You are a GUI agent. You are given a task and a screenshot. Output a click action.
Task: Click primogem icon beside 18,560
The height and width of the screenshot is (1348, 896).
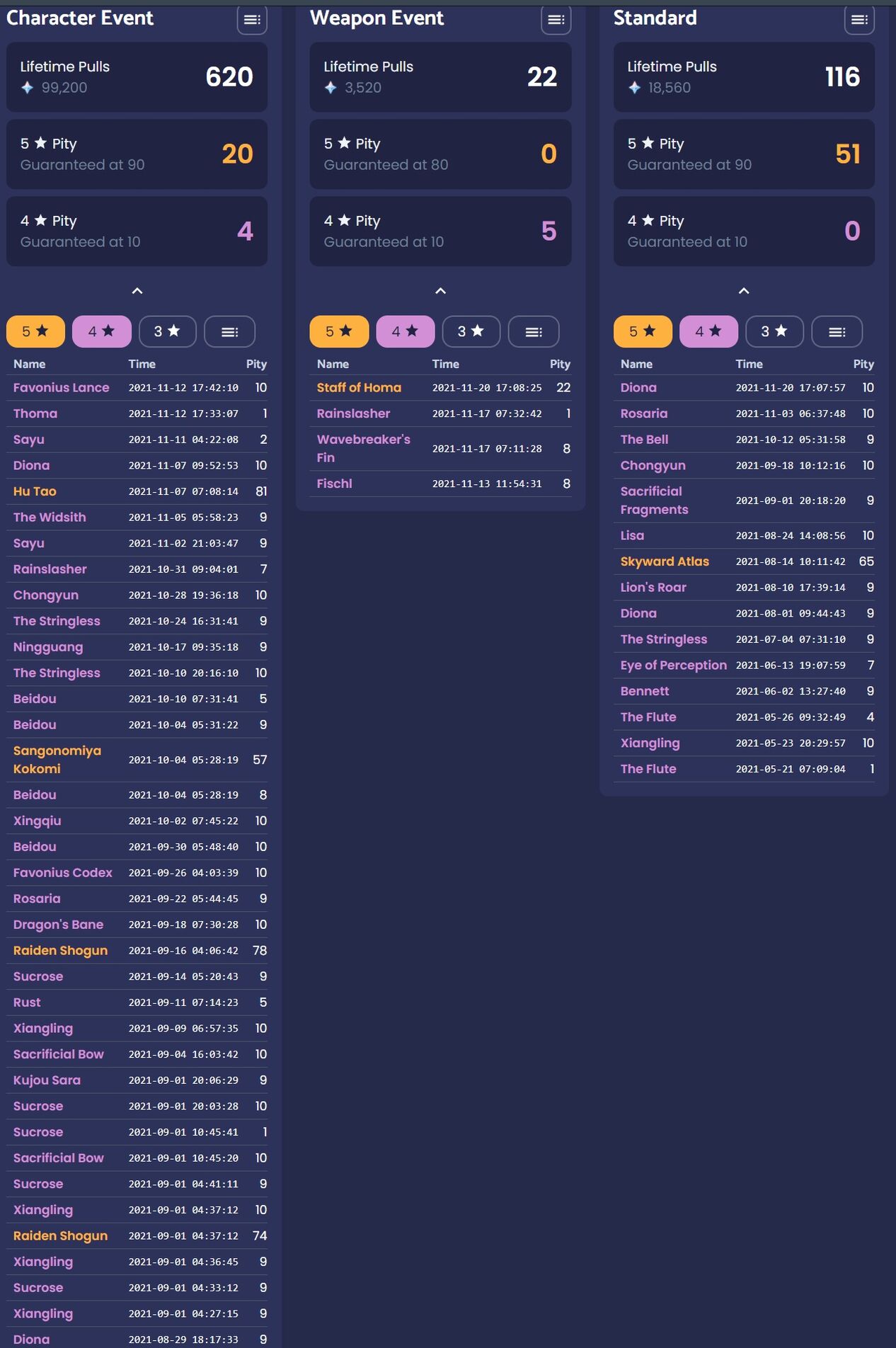[634, 88]
